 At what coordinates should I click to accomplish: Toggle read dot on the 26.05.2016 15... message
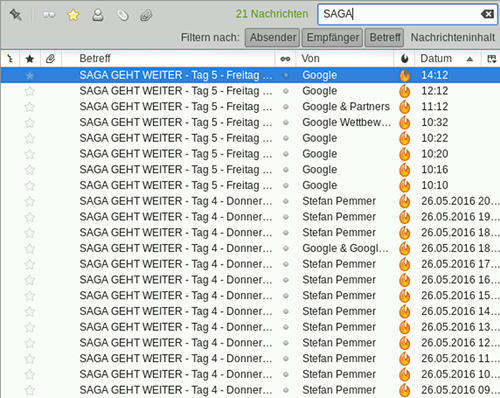(x=286, y=296)
